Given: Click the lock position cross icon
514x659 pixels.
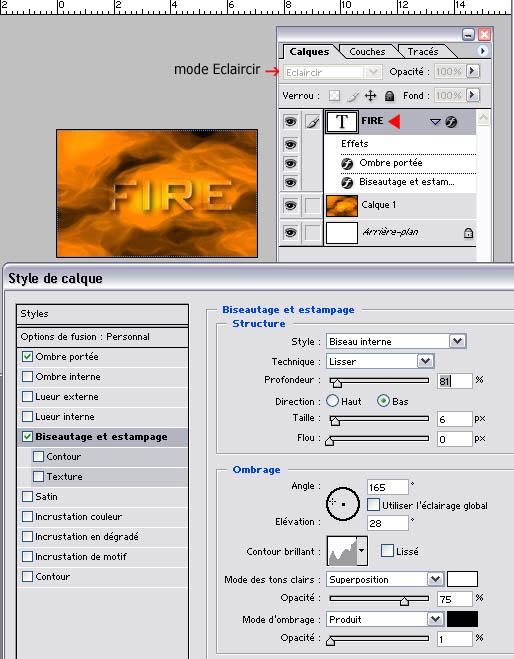Looking at the screenshot, I should 370,96.
